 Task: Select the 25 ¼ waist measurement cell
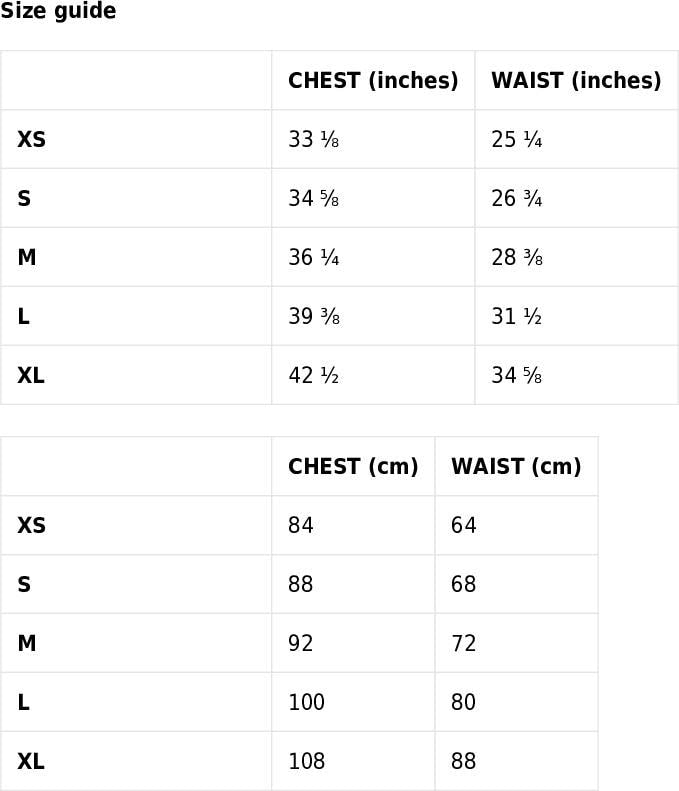tap(517, 140)
